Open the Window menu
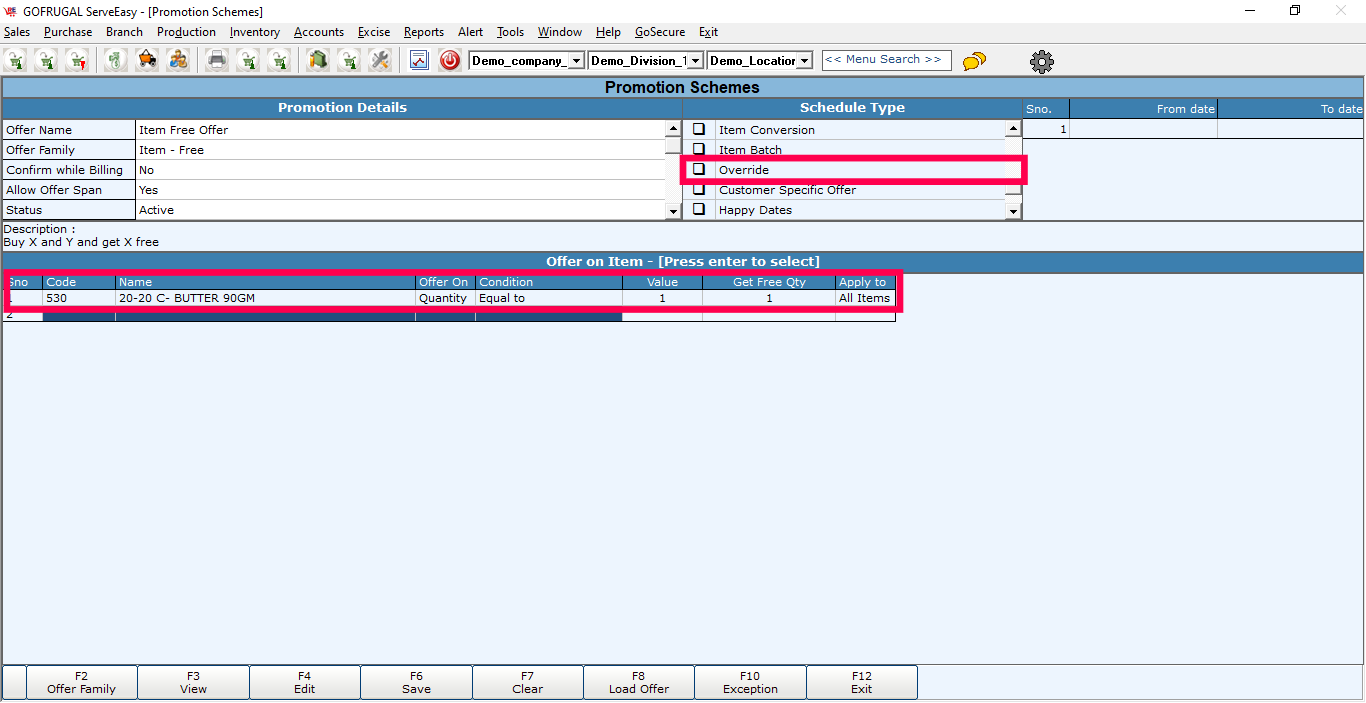 [560, 32]
